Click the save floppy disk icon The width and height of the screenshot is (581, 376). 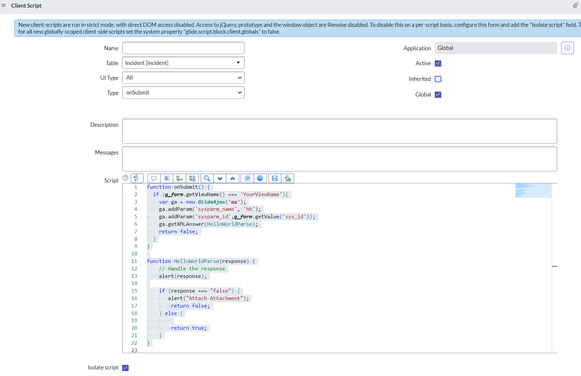[275, 179]
